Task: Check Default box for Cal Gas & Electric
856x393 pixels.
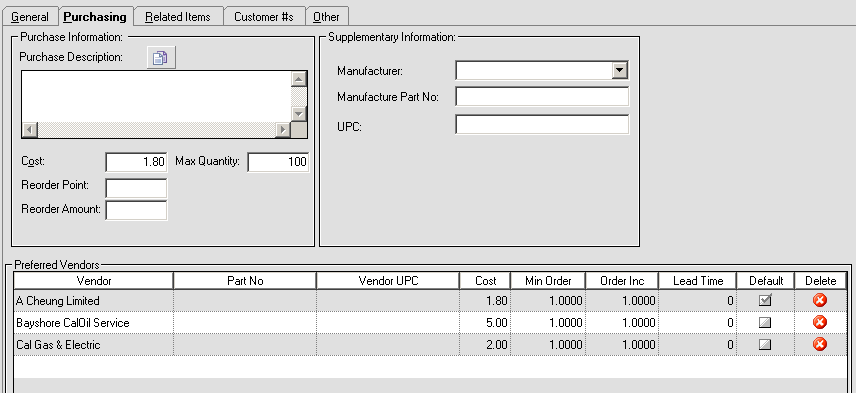Action: (x=765, y=344)
